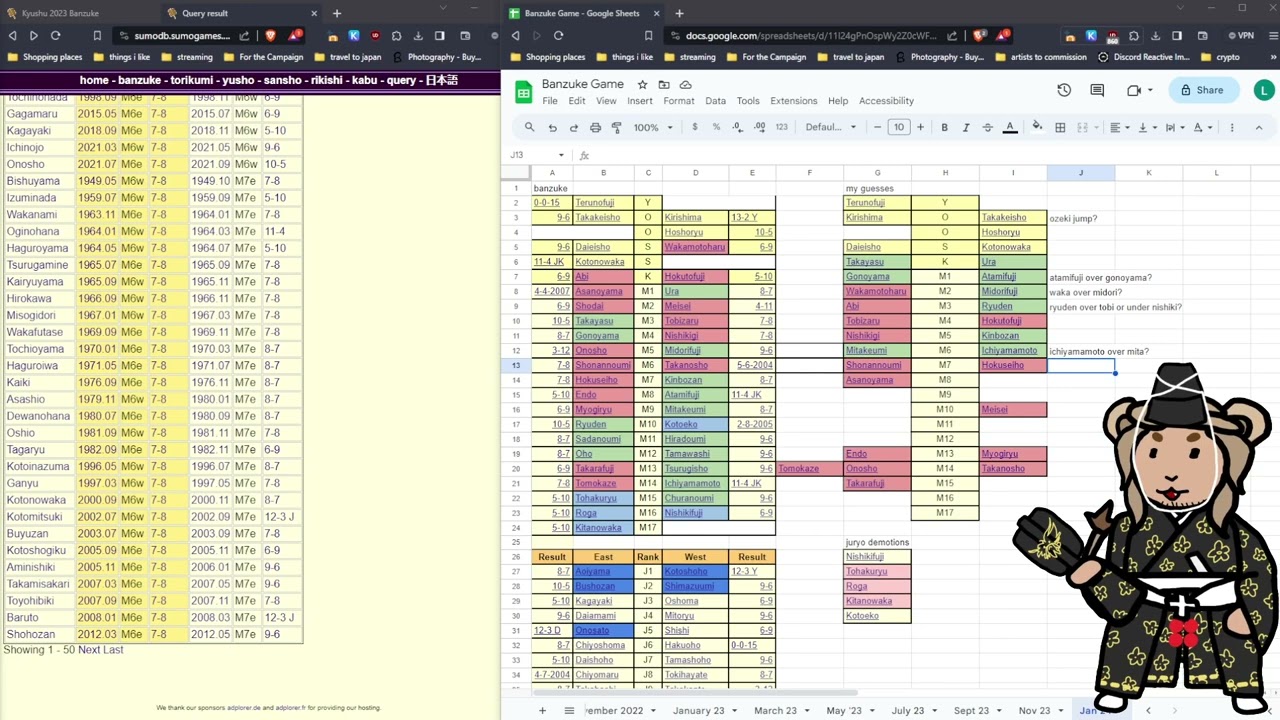1280x720 pixels.
Task: Open the fill color picker
Action: [1037, 127]
